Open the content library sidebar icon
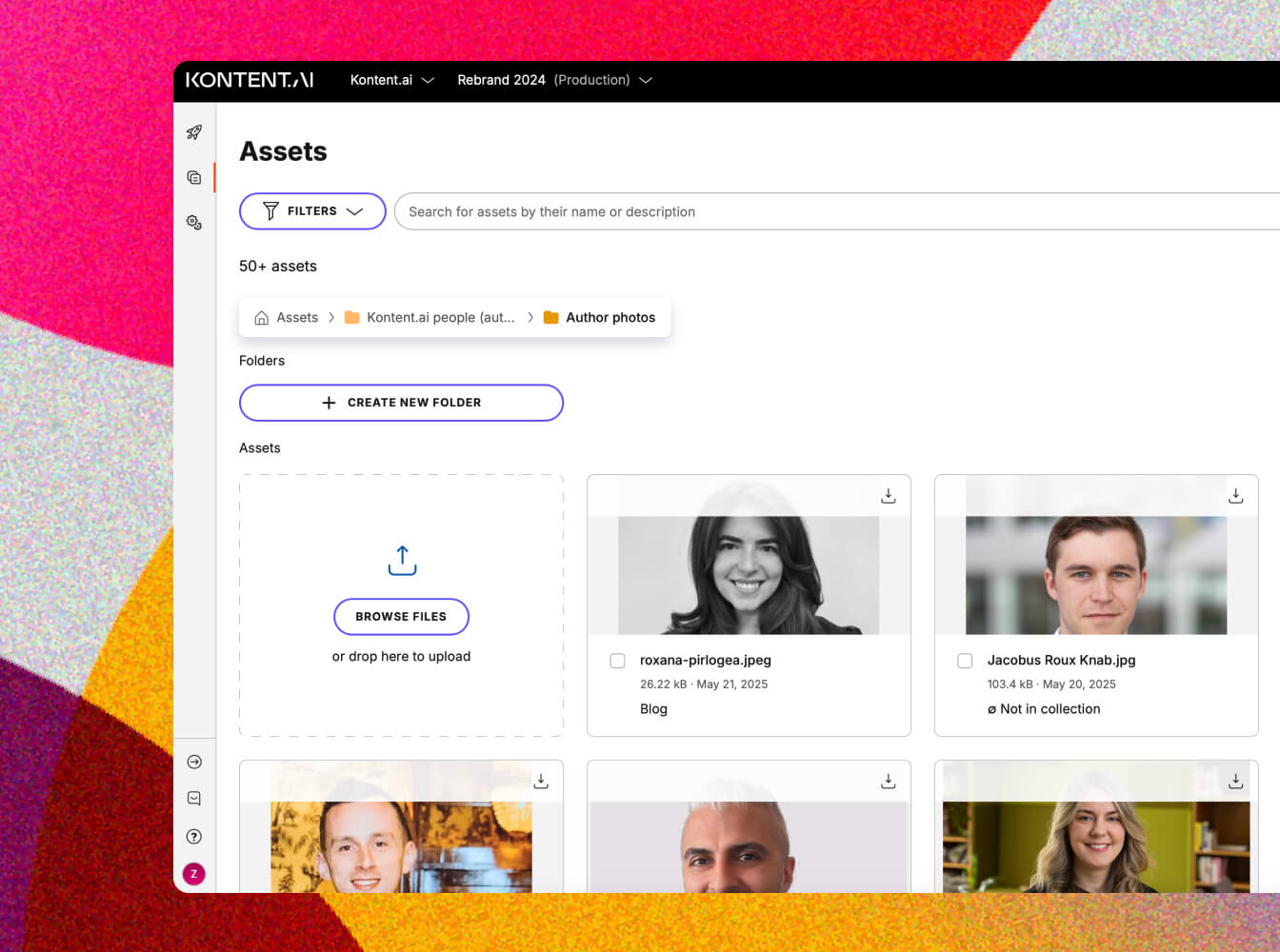The width and height of the screenshot is (1280, 952). [x=194, y=177]
